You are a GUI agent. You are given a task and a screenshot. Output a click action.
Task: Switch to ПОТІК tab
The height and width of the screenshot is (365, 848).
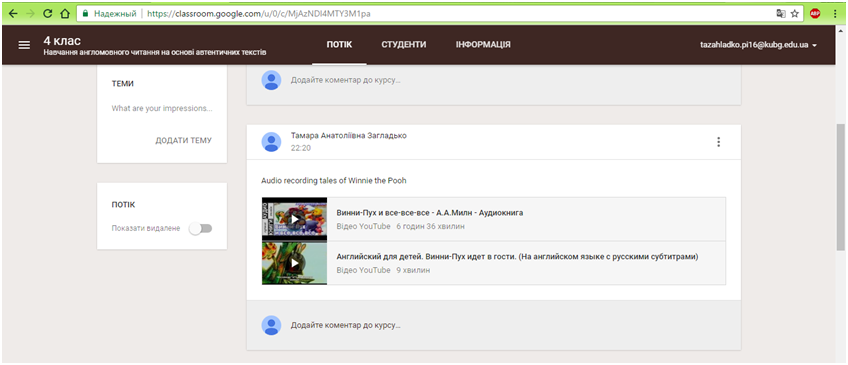coord(340,45)
